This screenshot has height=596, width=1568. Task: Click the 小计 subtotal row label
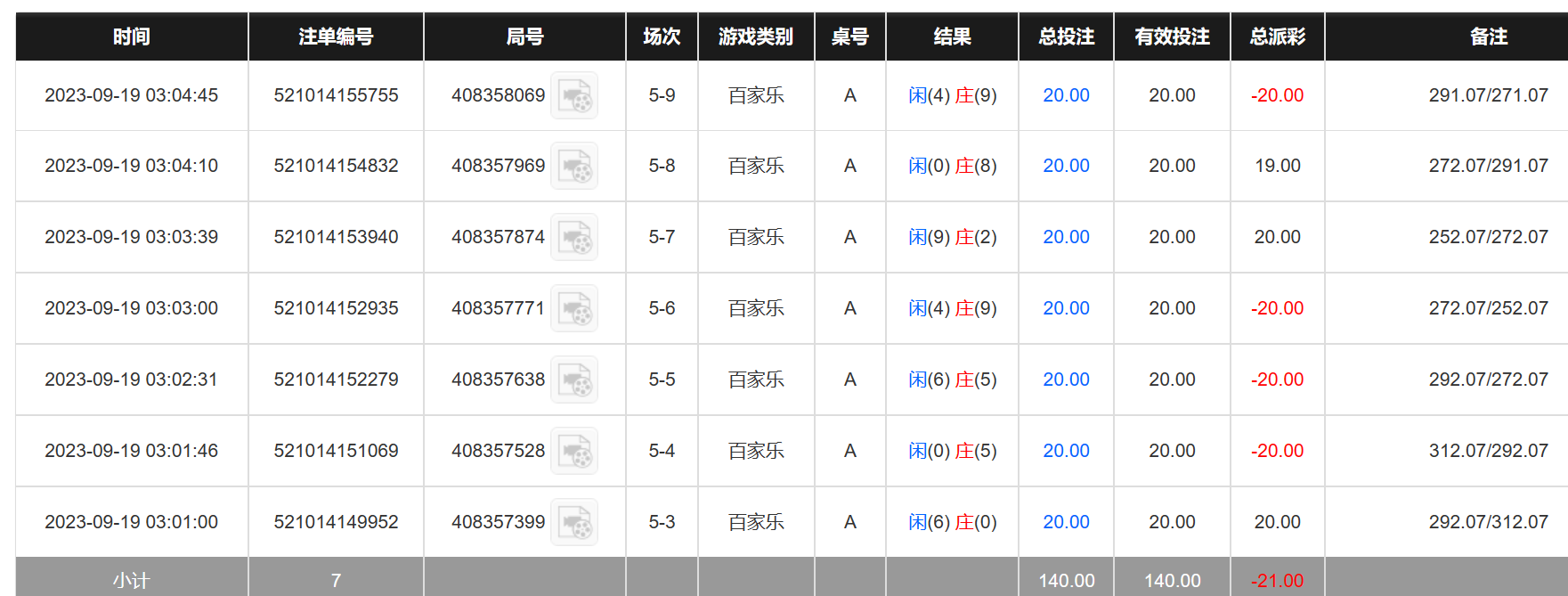132,581
